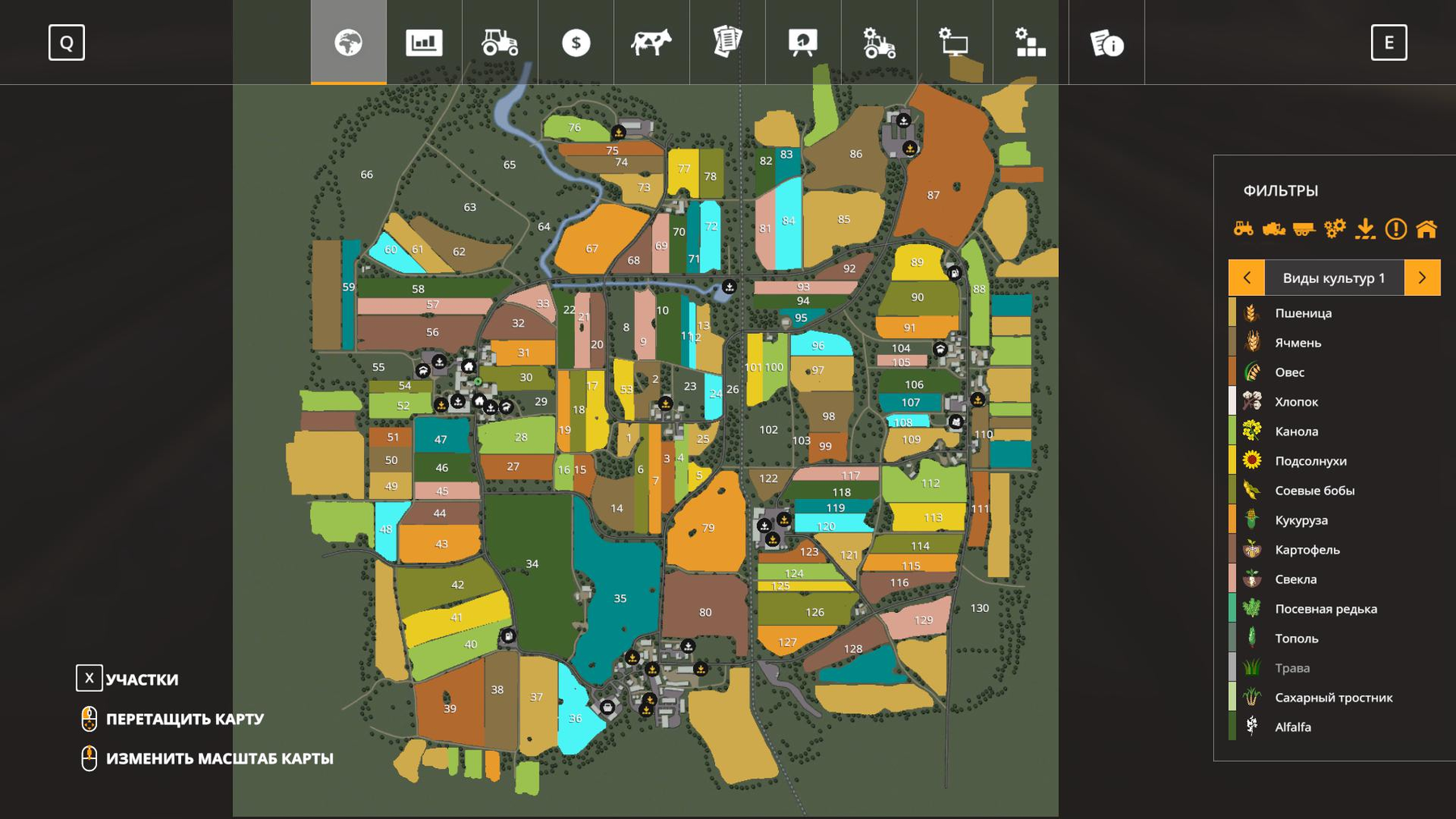1456x819 pixels.
Task: Open the vehicles tractor tab
Action: coord(500,42)
